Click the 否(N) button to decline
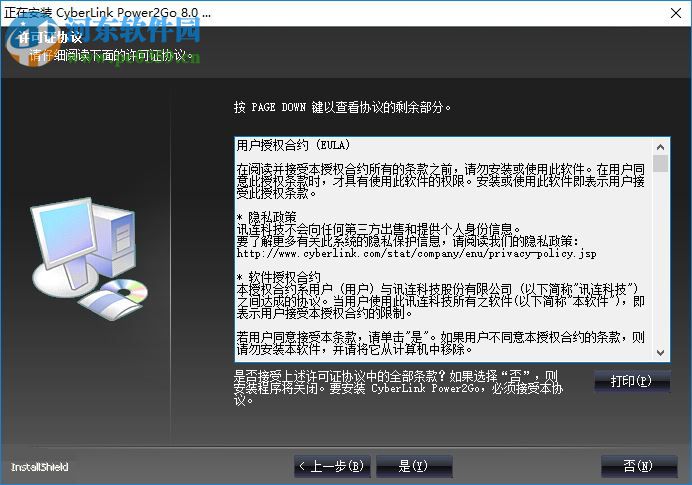 pyautogui.click(x=639, y=466)
